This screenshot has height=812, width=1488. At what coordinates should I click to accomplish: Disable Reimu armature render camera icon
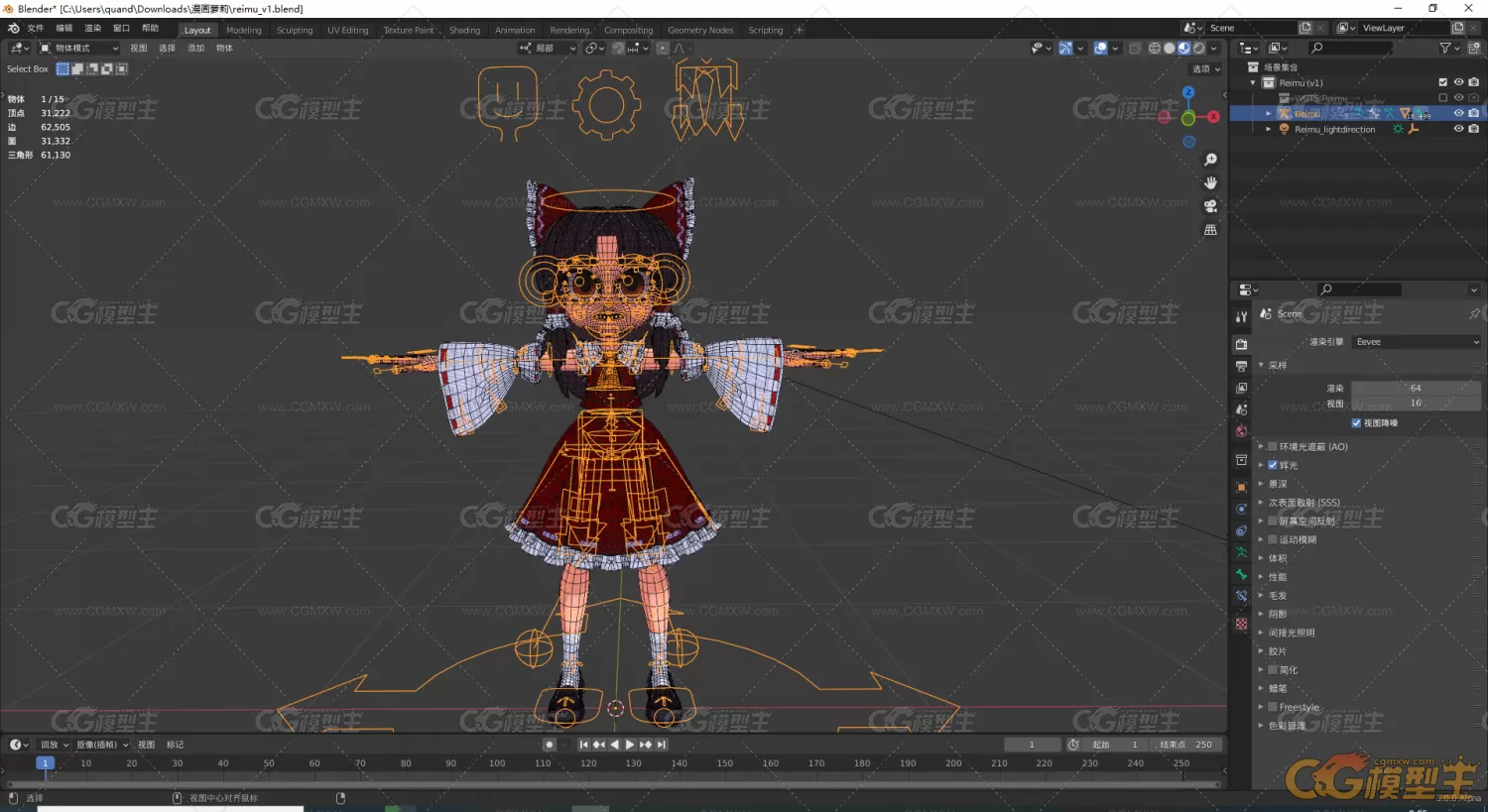coord(1473,113)
